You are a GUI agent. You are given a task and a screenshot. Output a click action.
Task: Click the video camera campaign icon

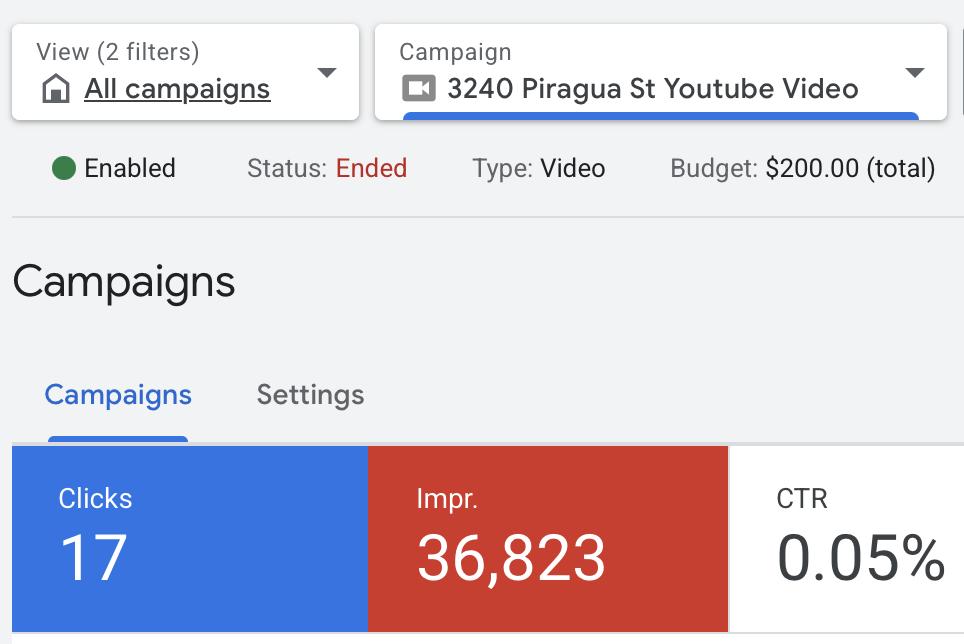coord(418,89)
